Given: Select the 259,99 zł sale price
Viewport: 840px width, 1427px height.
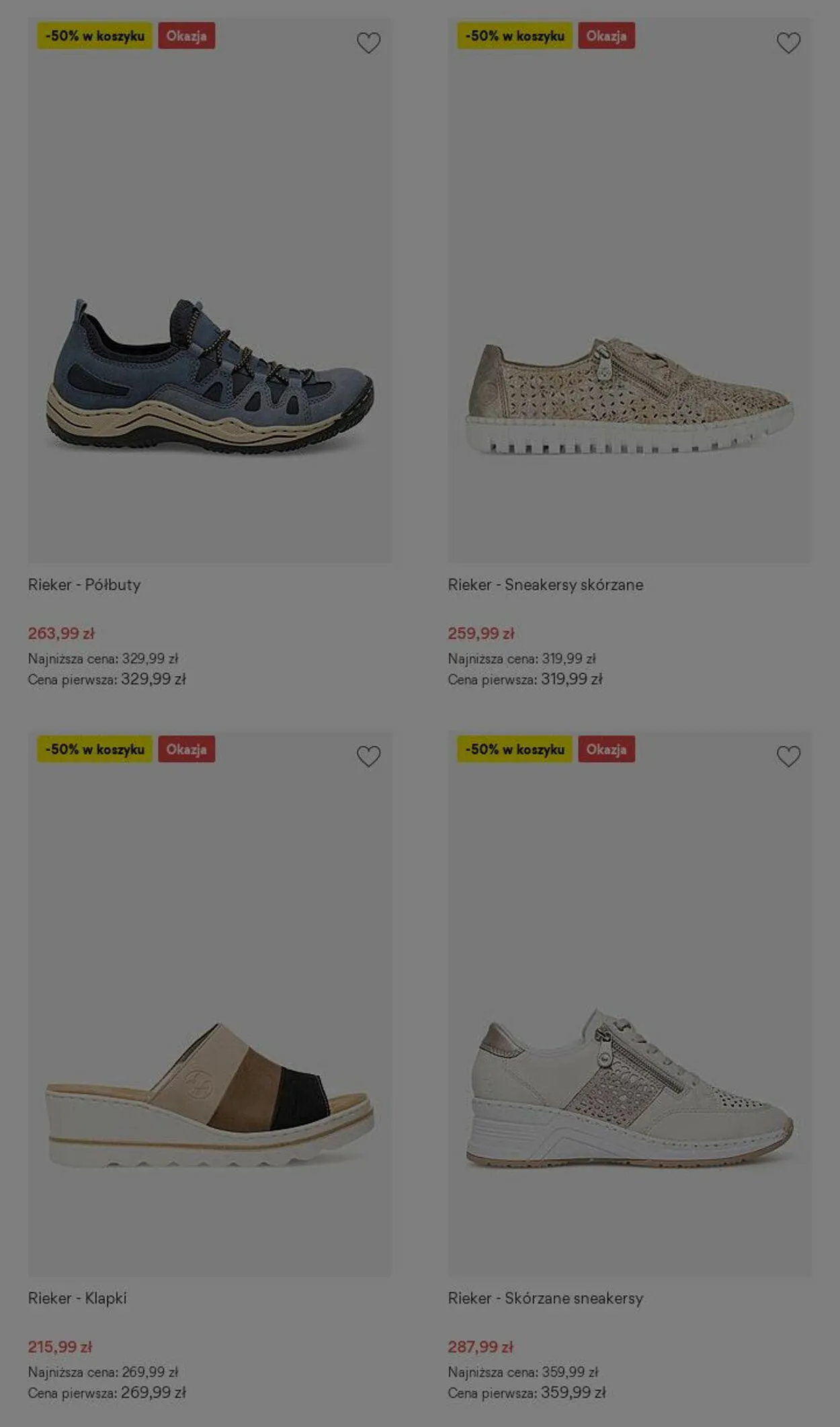Looking at the screenshot, I should (x=481, y=633).
